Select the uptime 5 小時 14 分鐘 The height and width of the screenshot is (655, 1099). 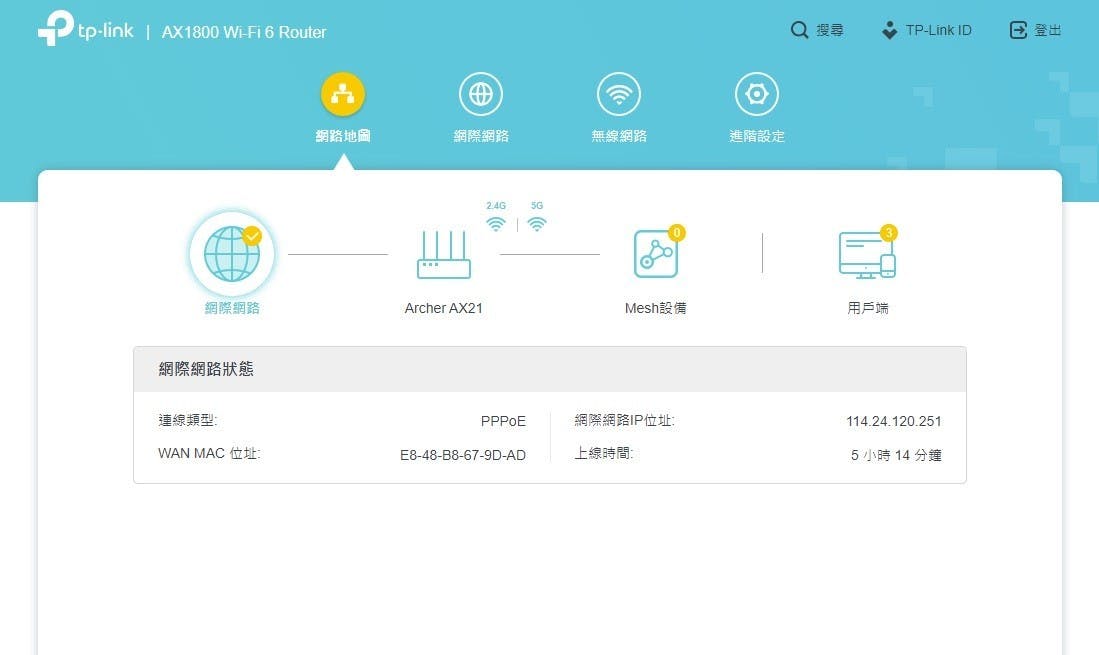tap(896, 455)
